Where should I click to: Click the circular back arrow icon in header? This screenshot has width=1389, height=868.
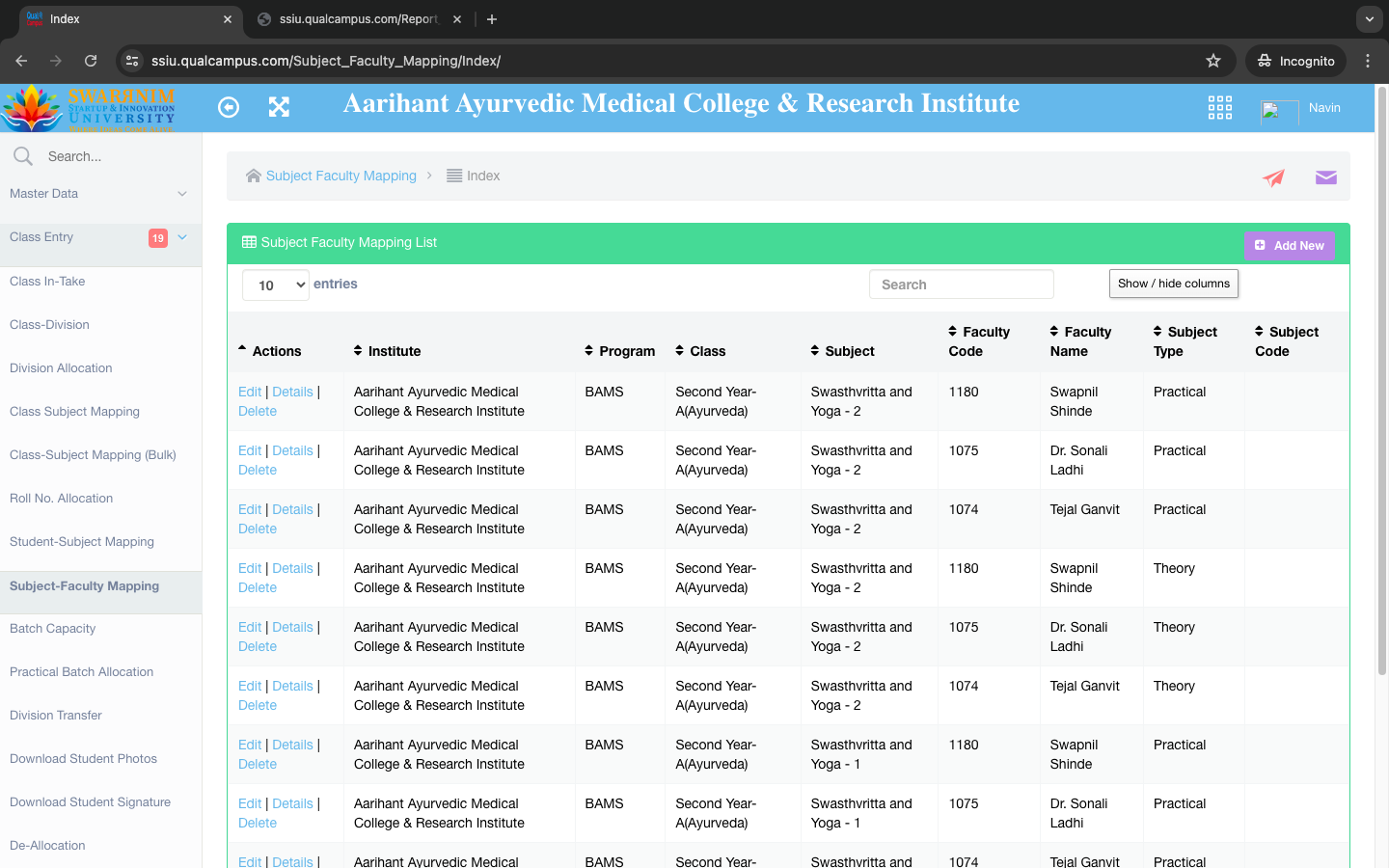point(229,107)
